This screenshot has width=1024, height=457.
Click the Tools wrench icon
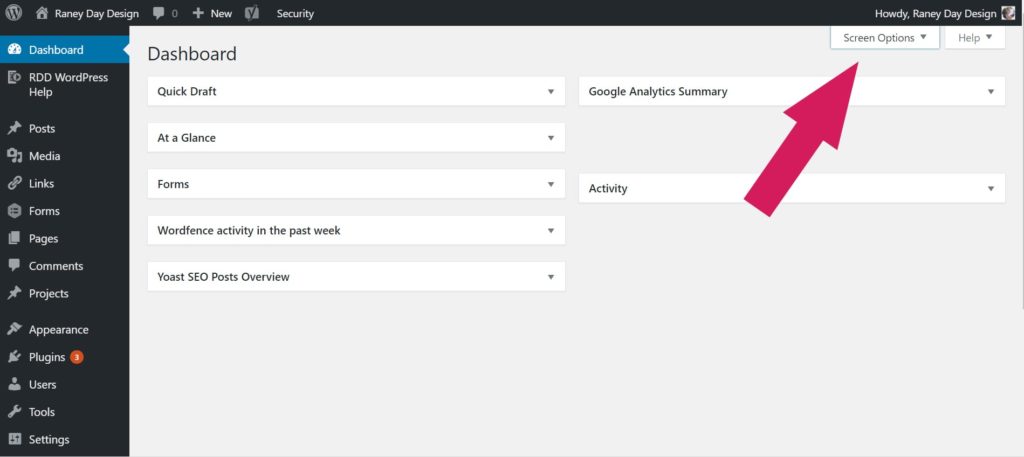pyautogui.click(x=14, y=411)
